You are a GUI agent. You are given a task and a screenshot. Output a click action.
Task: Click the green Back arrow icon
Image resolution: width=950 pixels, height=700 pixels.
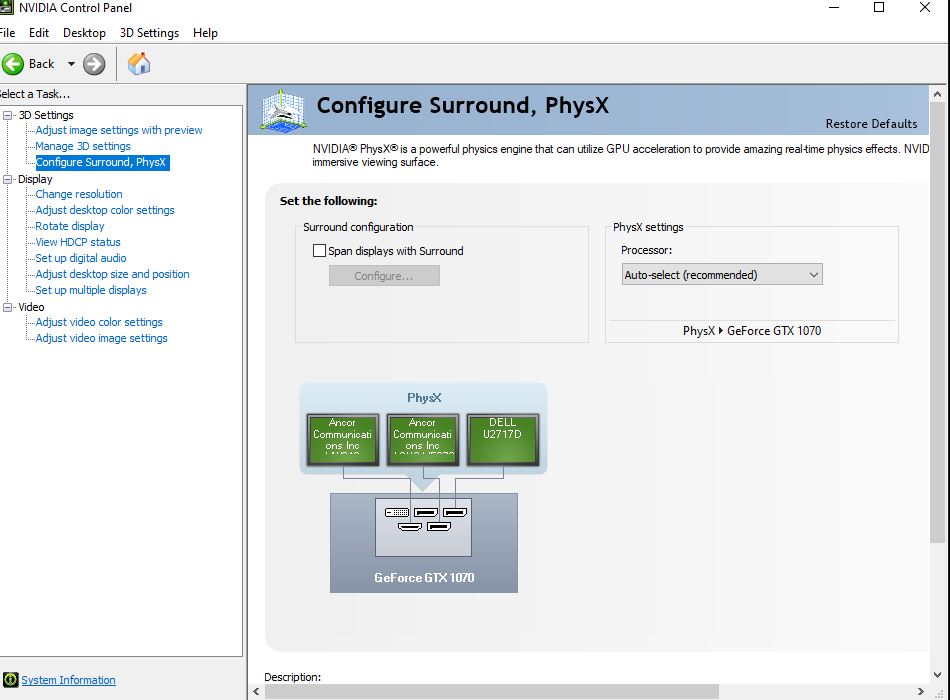pos(13,64)
